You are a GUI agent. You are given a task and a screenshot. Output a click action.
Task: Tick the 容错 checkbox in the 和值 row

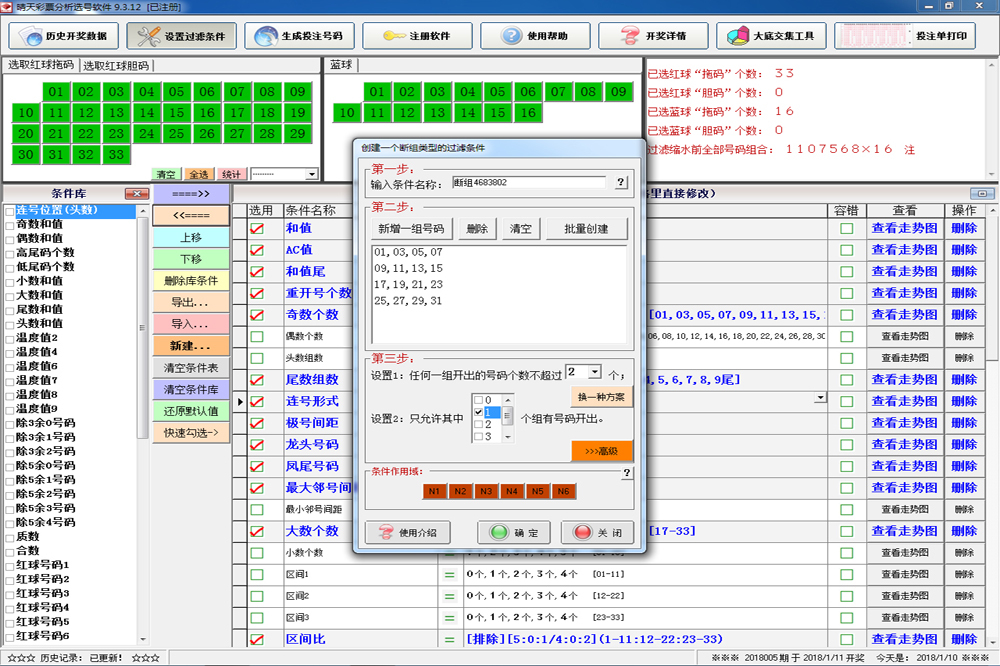coord(846,228)
